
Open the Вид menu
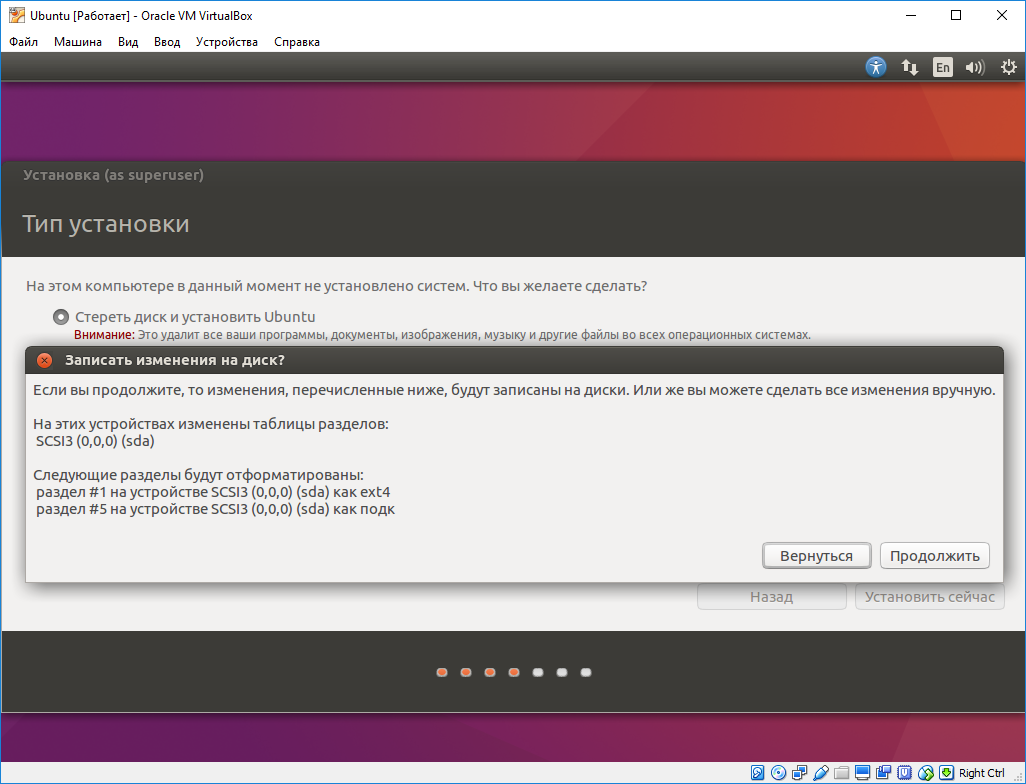[x=128, y=42]
